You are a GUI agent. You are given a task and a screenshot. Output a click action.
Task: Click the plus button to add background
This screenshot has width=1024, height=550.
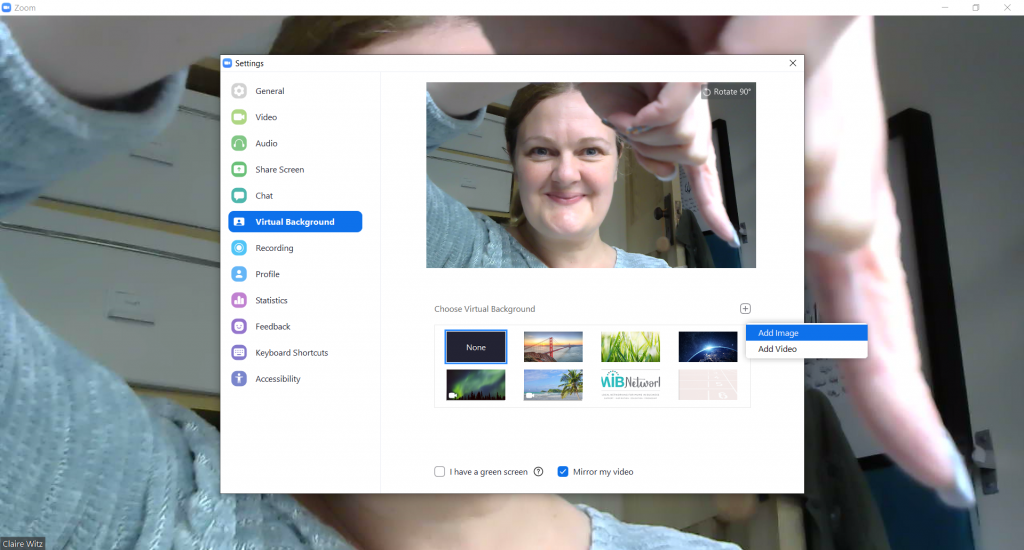click(x=745, y=309)
